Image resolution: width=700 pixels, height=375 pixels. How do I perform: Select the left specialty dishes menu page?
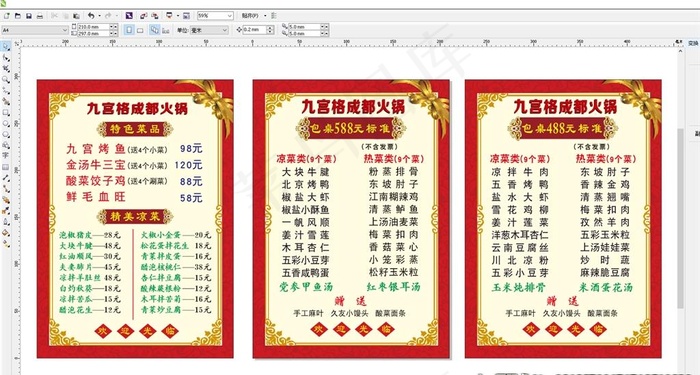[135, 219]
